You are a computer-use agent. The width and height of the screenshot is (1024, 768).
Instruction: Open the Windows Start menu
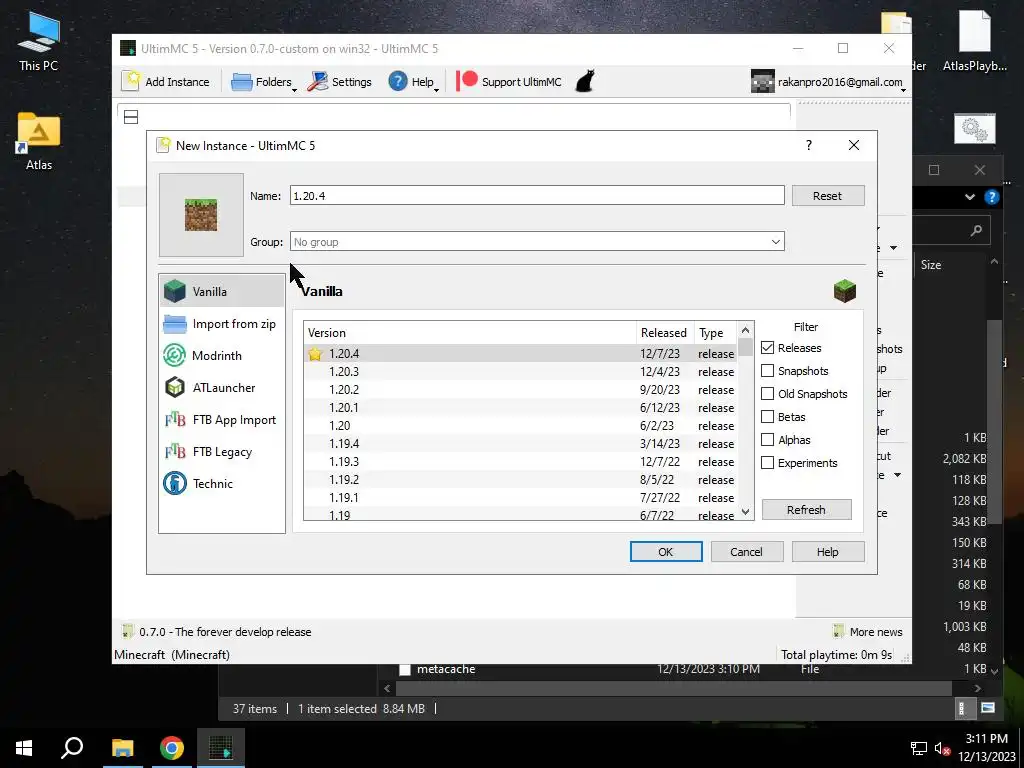tap(24, 748)
